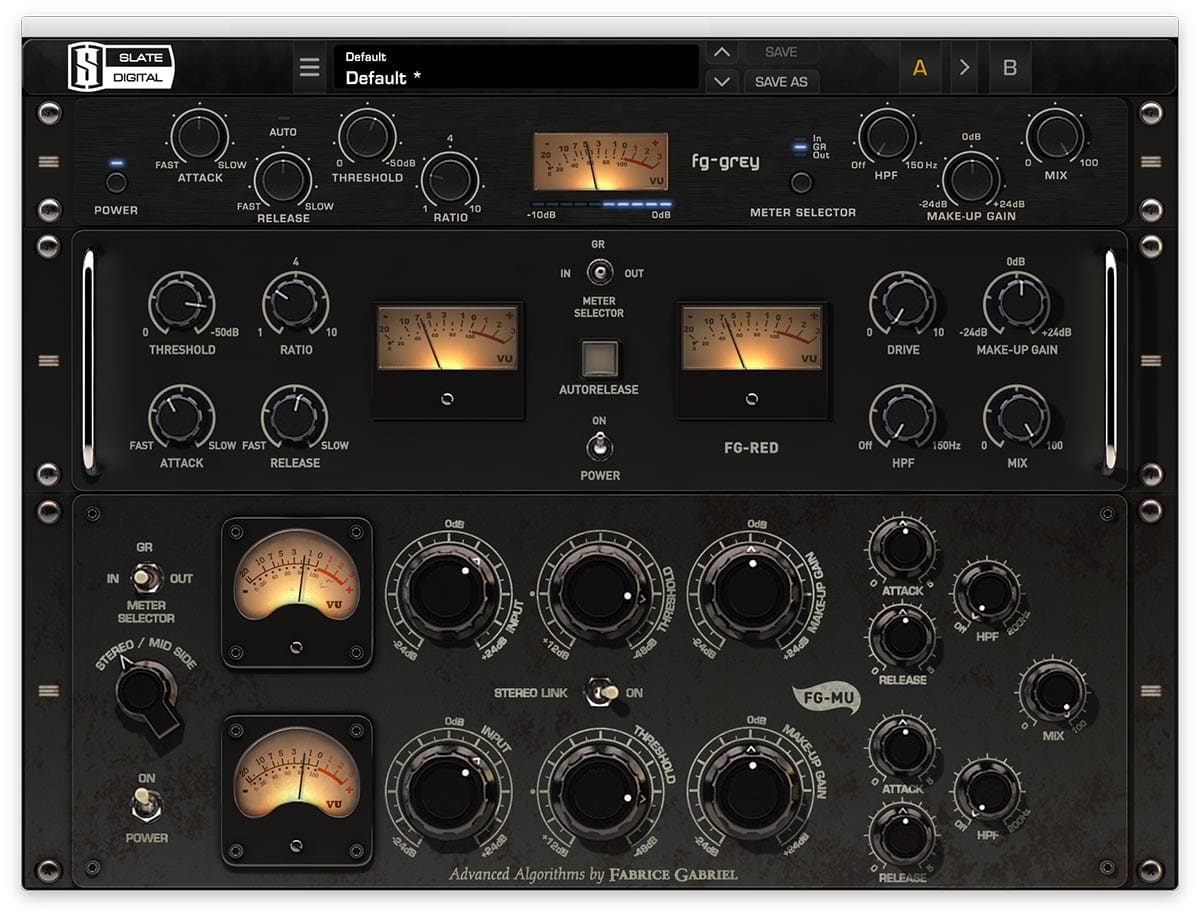
Task: Click the FG-Grey VU meter
Action: [x=601, y=162]
